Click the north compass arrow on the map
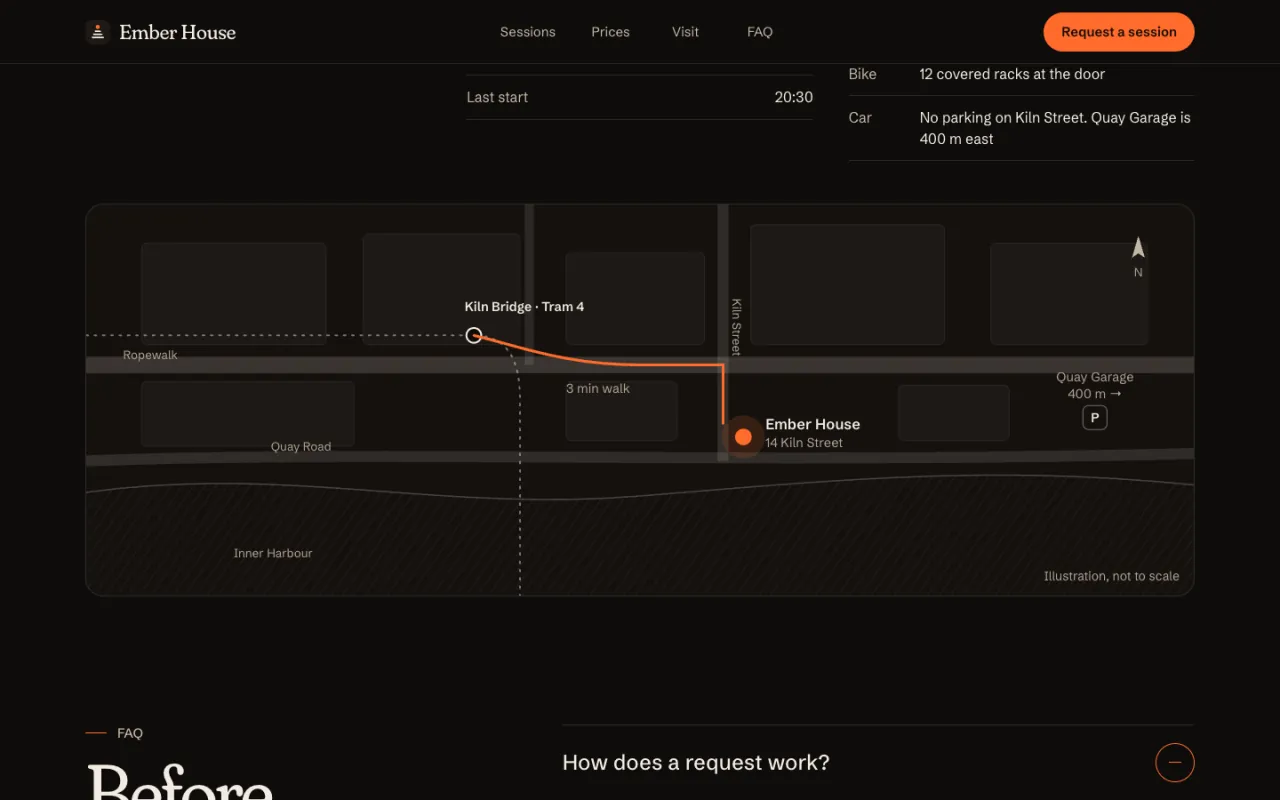 (x=1138, y=248)
